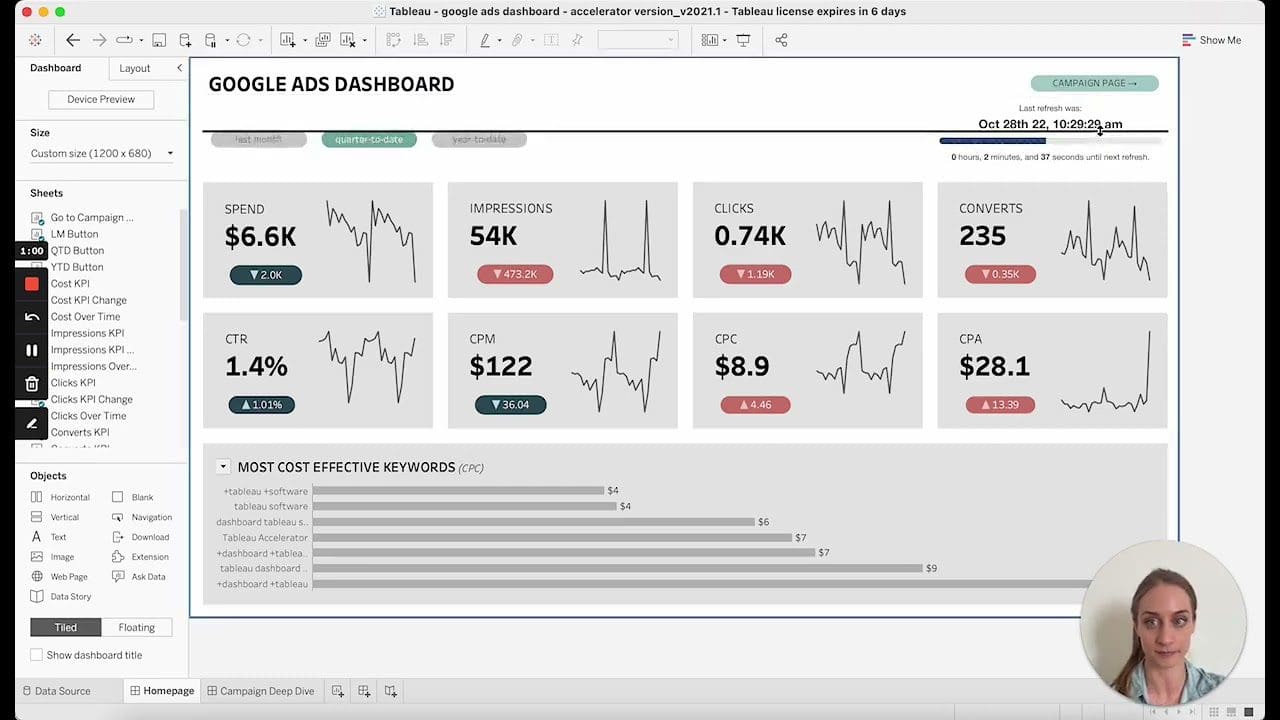The image size is (1280, 720).
Task: Click the new dashboard icon beside sheet tabs
Action: click(x=364, y=691)
